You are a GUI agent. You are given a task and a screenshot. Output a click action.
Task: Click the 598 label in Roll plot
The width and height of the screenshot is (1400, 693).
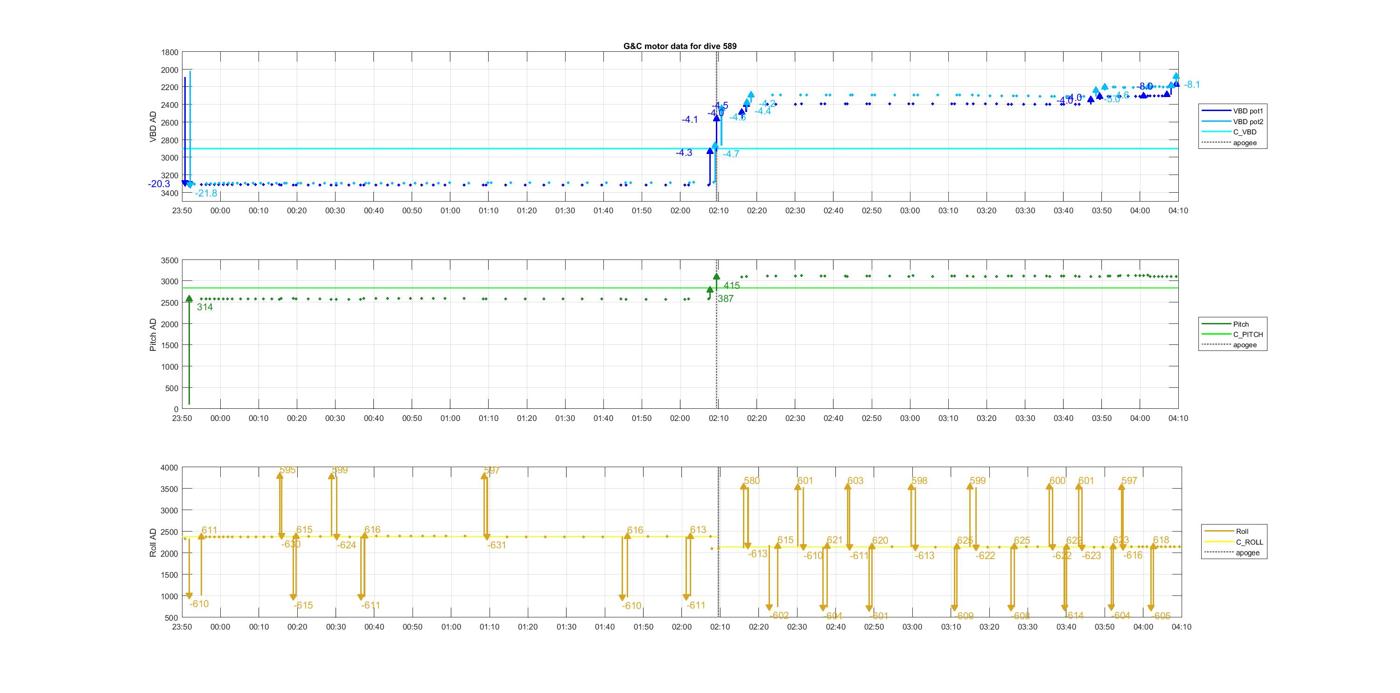pyautogui.click(x=919, y=482)
